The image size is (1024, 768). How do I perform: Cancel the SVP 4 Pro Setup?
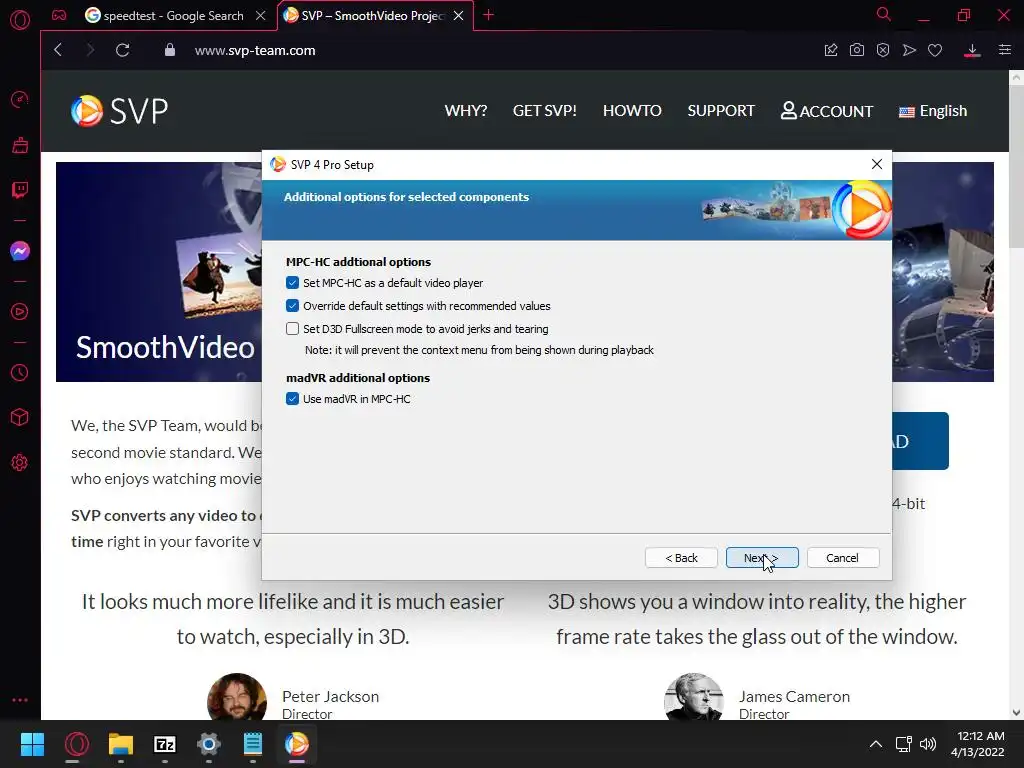[842, 558]
